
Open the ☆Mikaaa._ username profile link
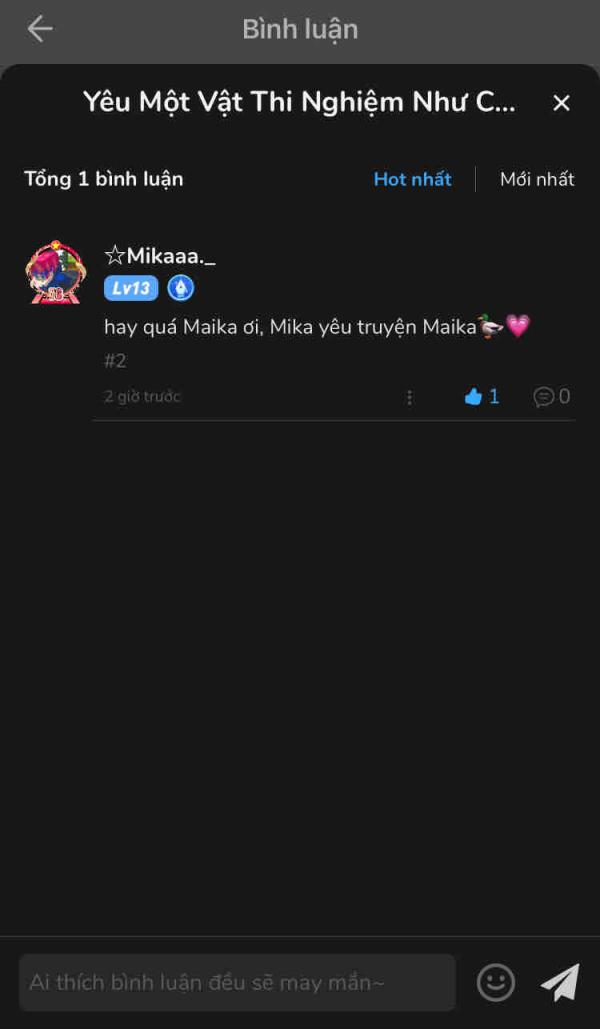pyautogui.click(x=160, y=256)
